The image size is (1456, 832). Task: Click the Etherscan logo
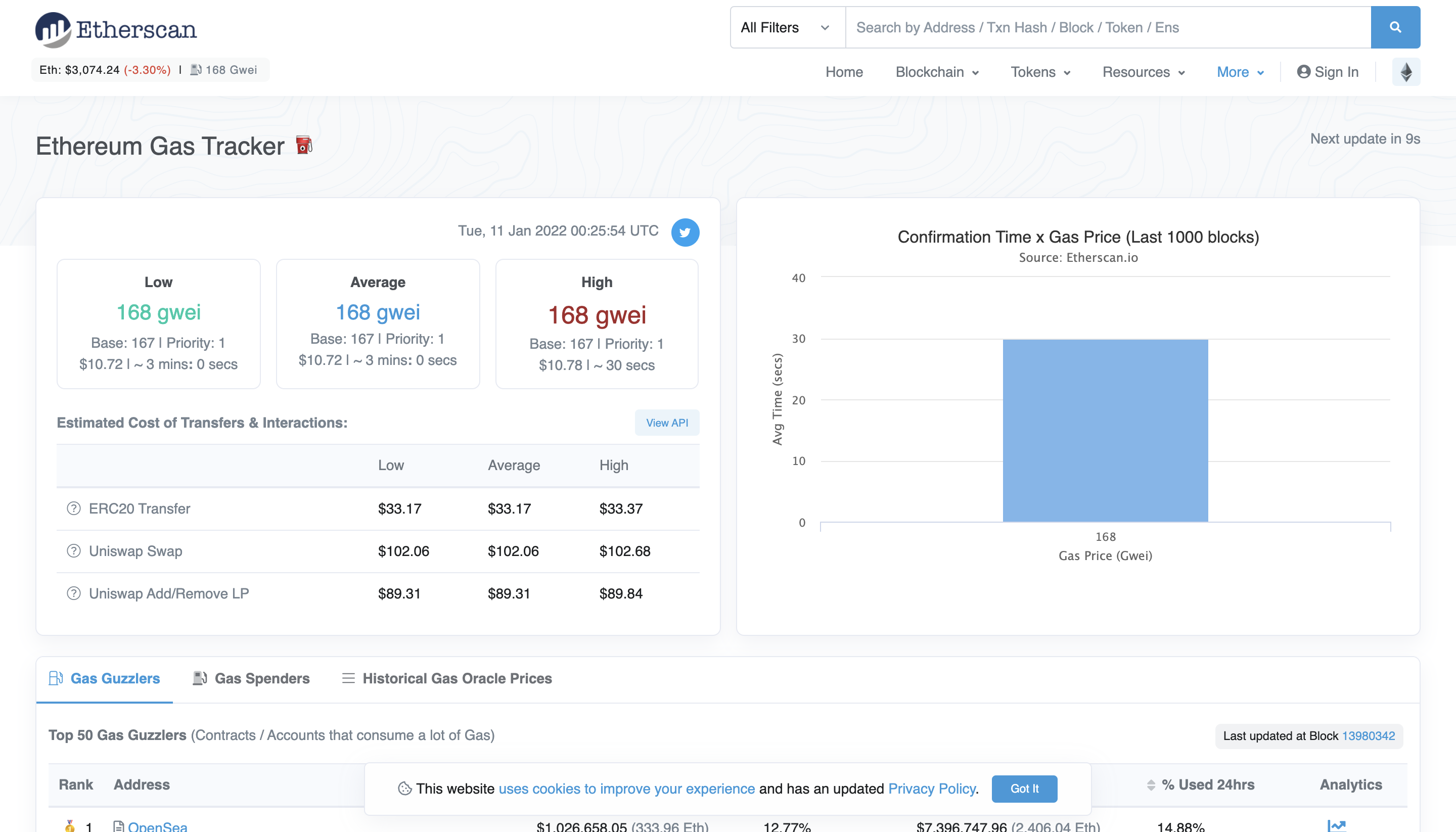(116, 29)
